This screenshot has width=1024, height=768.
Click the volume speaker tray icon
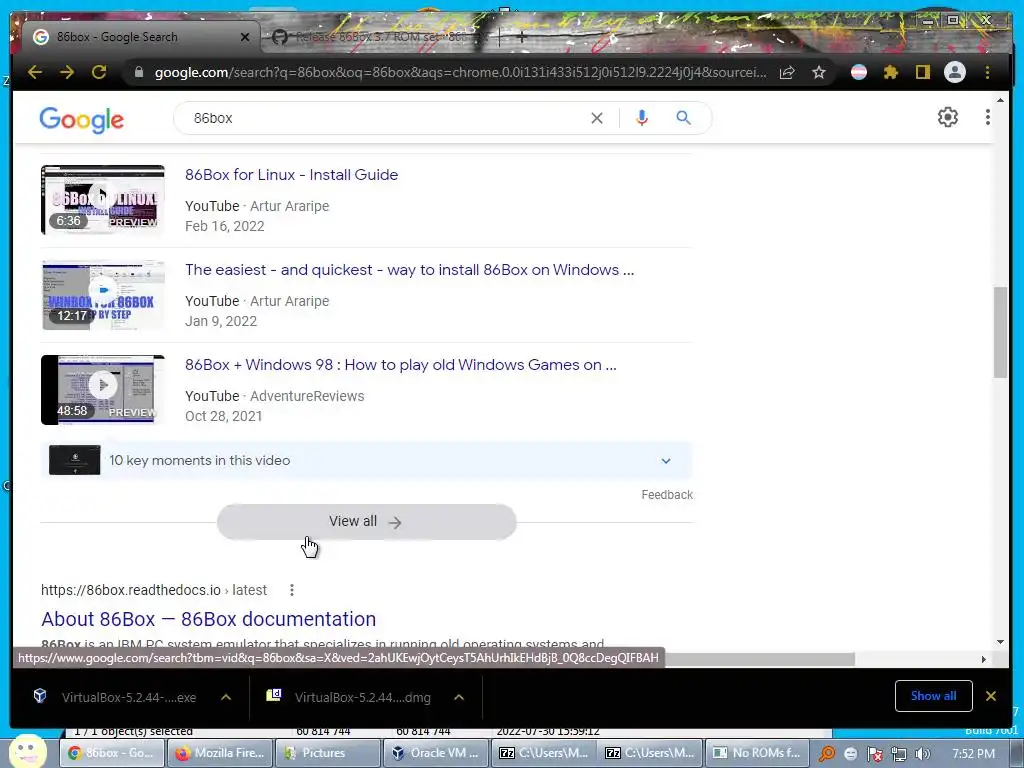(x=923, y=754)
